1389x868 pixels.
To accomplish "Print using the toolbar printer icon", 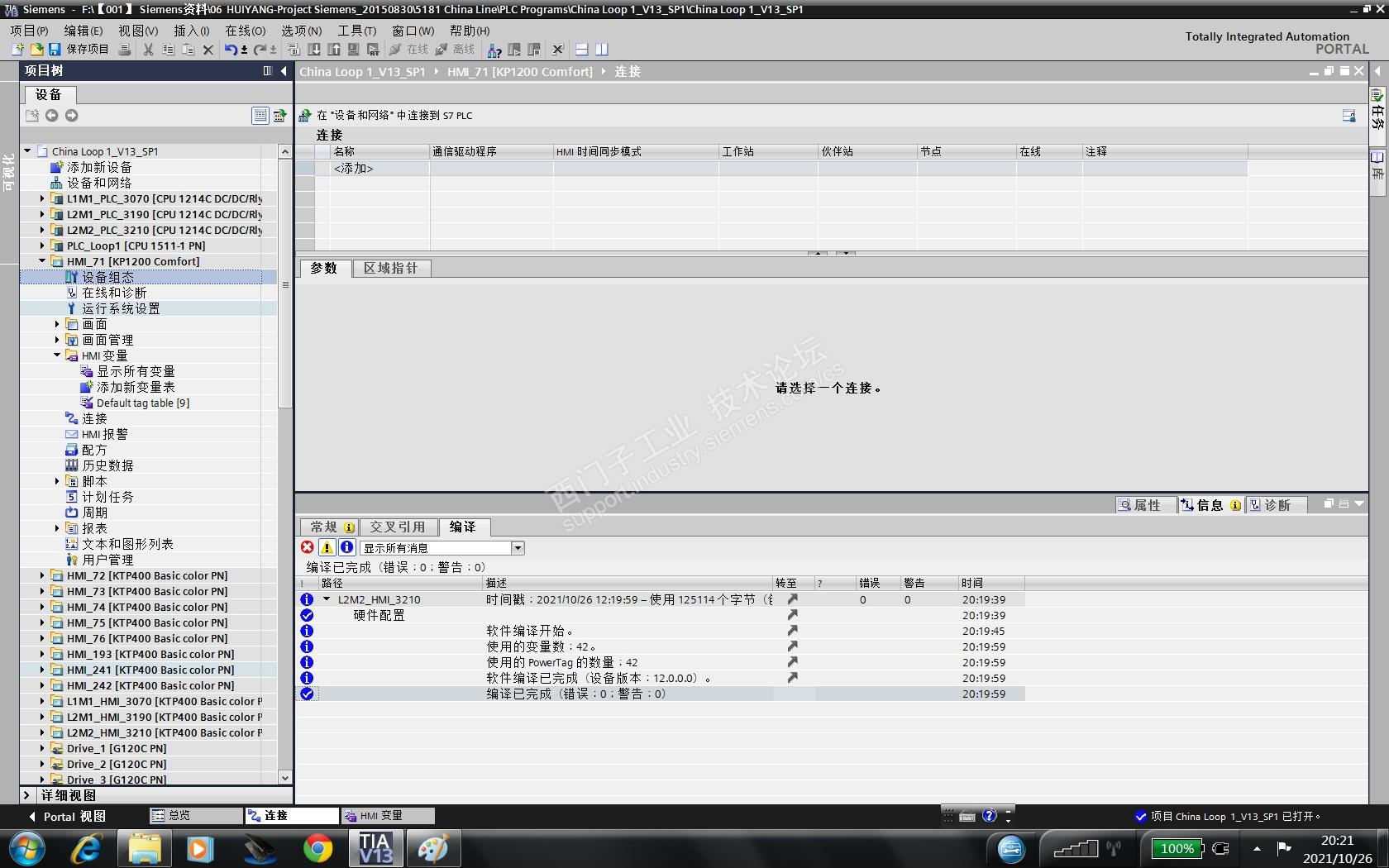I will pyautogui.click(x=125, y=50).
